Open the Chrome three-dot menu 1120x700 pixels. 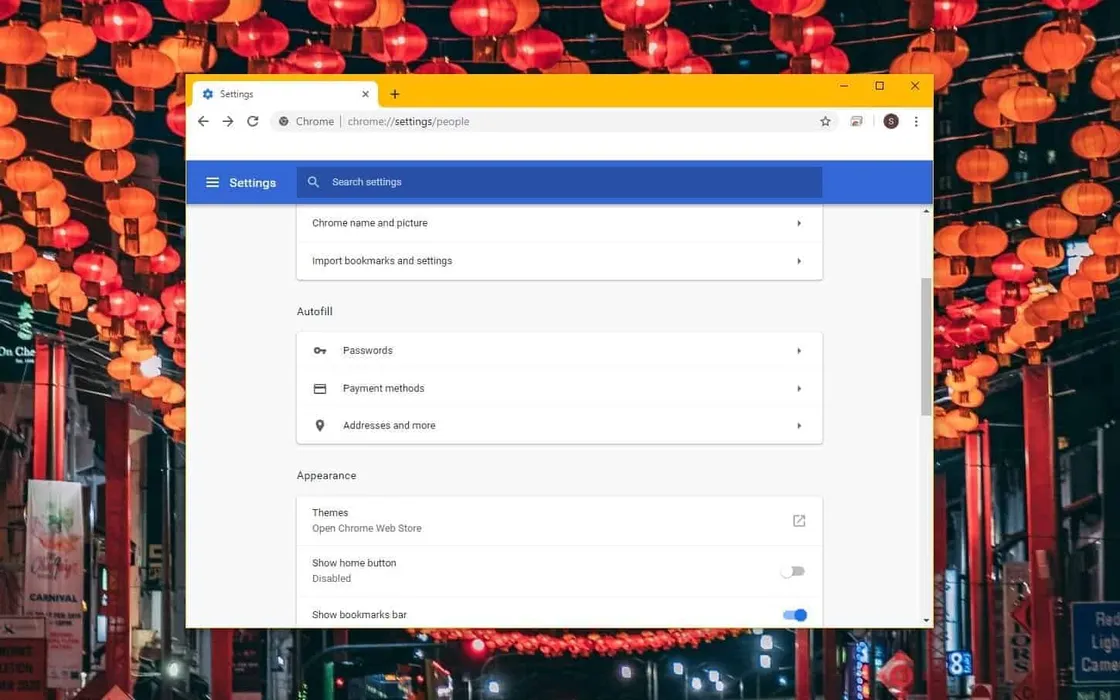917,121
